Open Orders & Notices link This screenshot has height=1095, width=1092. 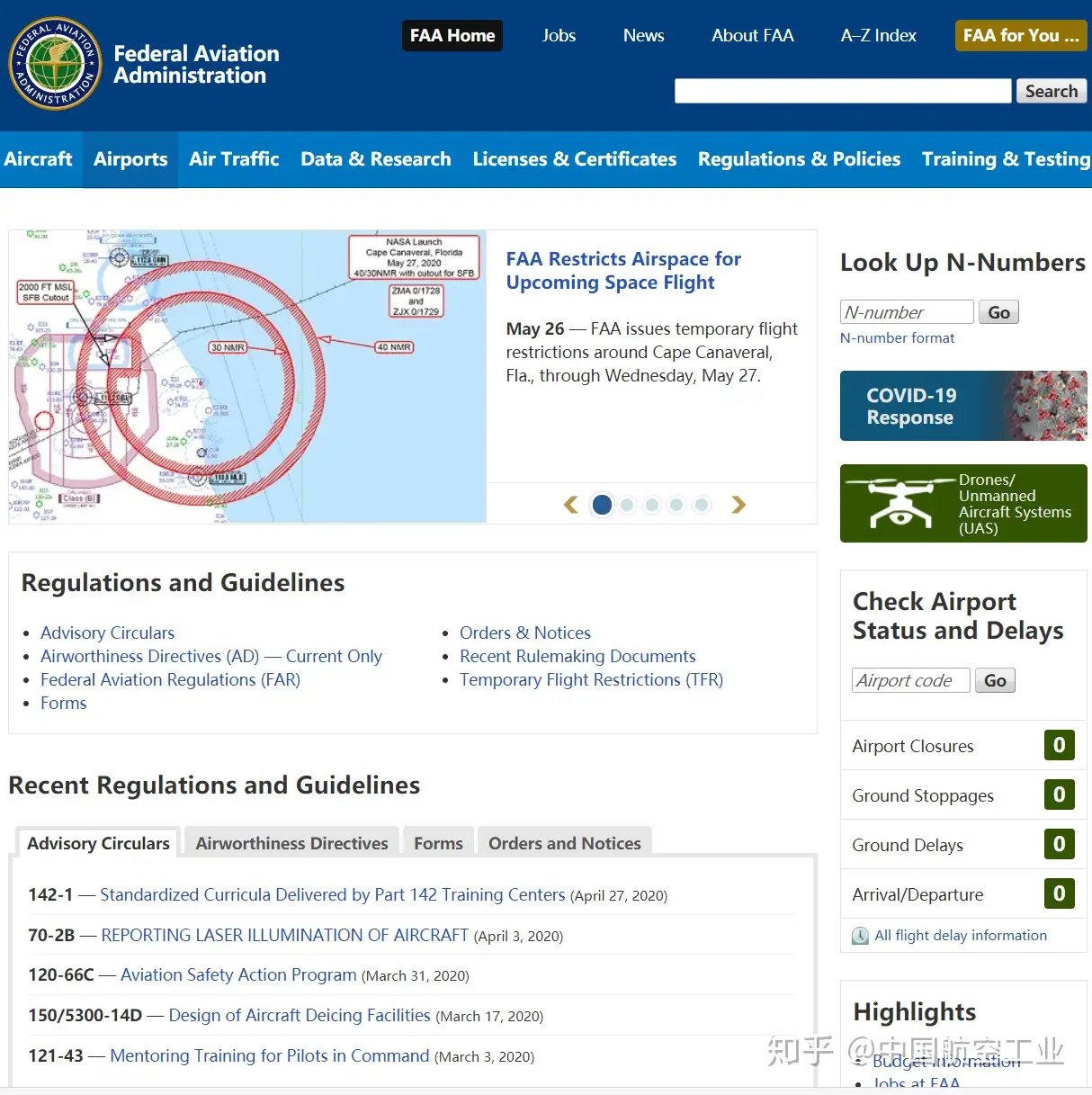pyautogui.click(x=525, y=633)
